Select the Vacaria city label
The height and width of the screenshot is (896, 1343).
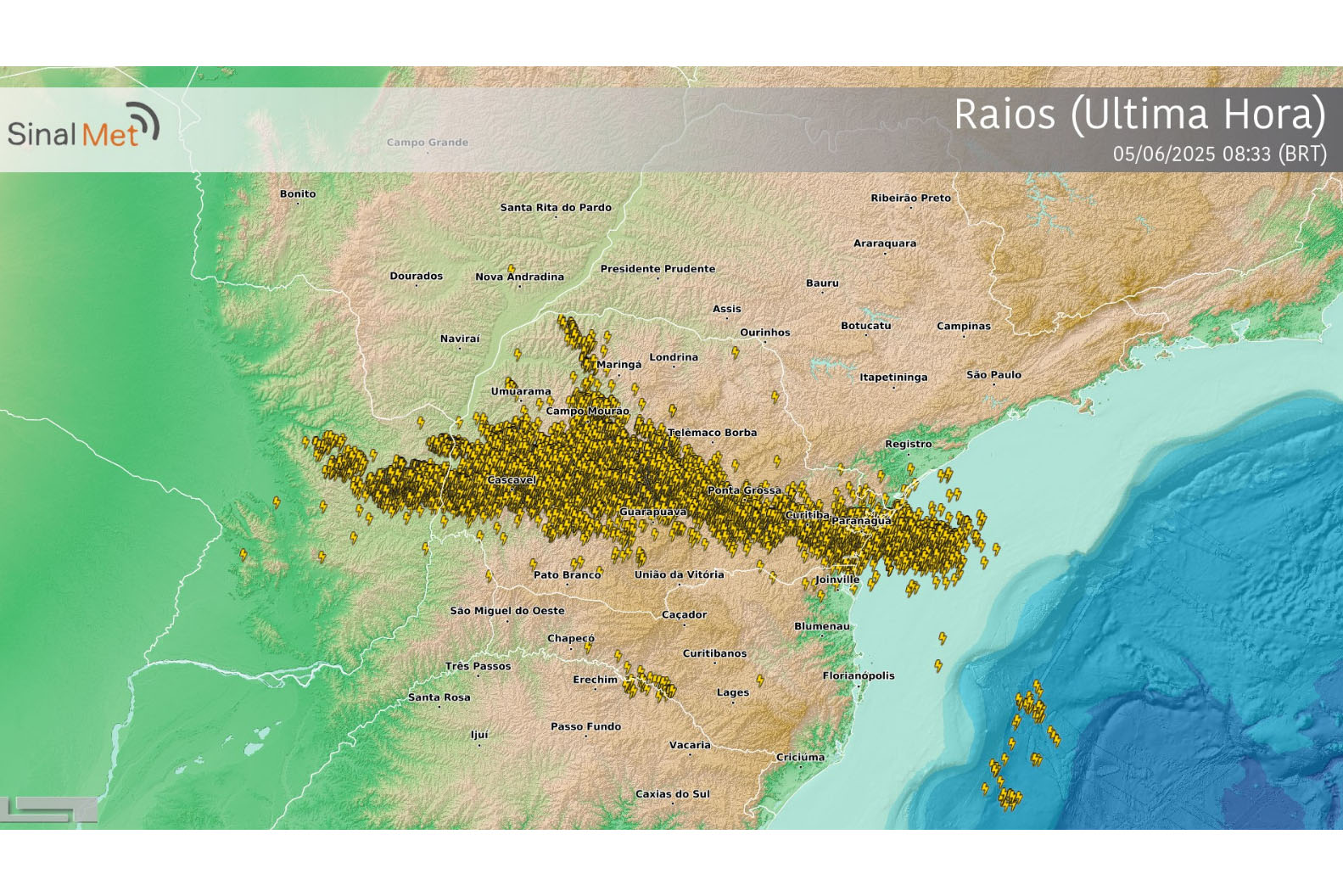690,746
